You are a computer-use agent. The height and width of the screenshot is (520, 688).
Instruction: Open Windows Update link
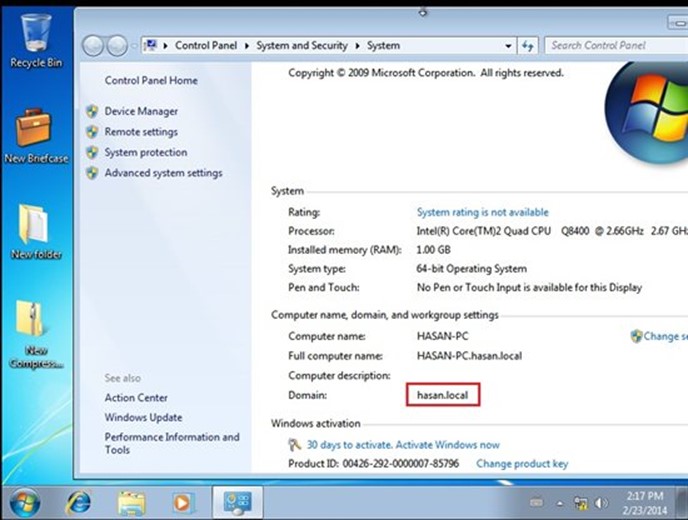coord(143,417)
